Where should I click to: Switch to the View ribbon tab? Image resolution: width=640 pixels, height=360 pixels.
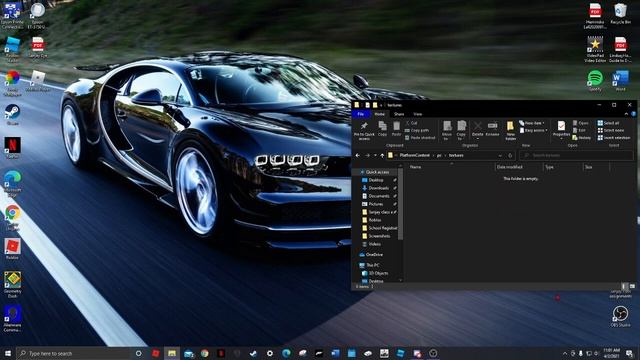tap(418, 114)
